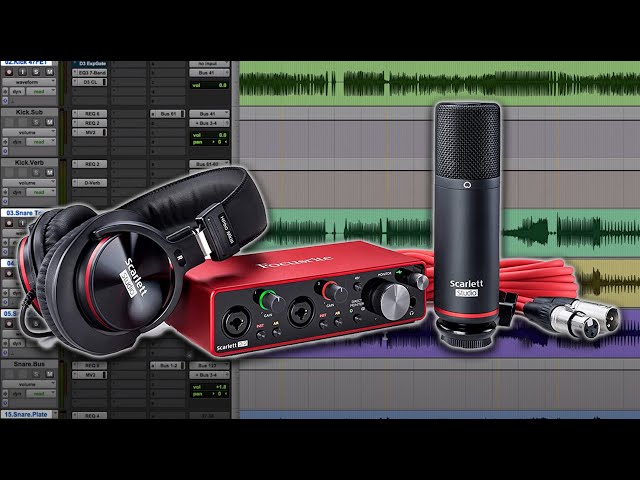Open MV2 insert on Snare.Bus

coord(89,375)
